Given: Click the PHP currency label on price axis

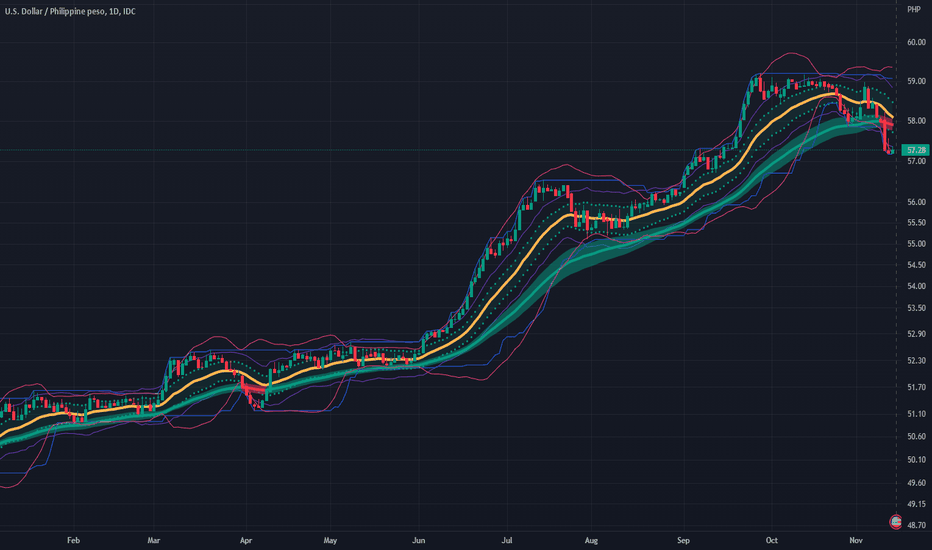Looking at the screenshot, I should point(914,10).
